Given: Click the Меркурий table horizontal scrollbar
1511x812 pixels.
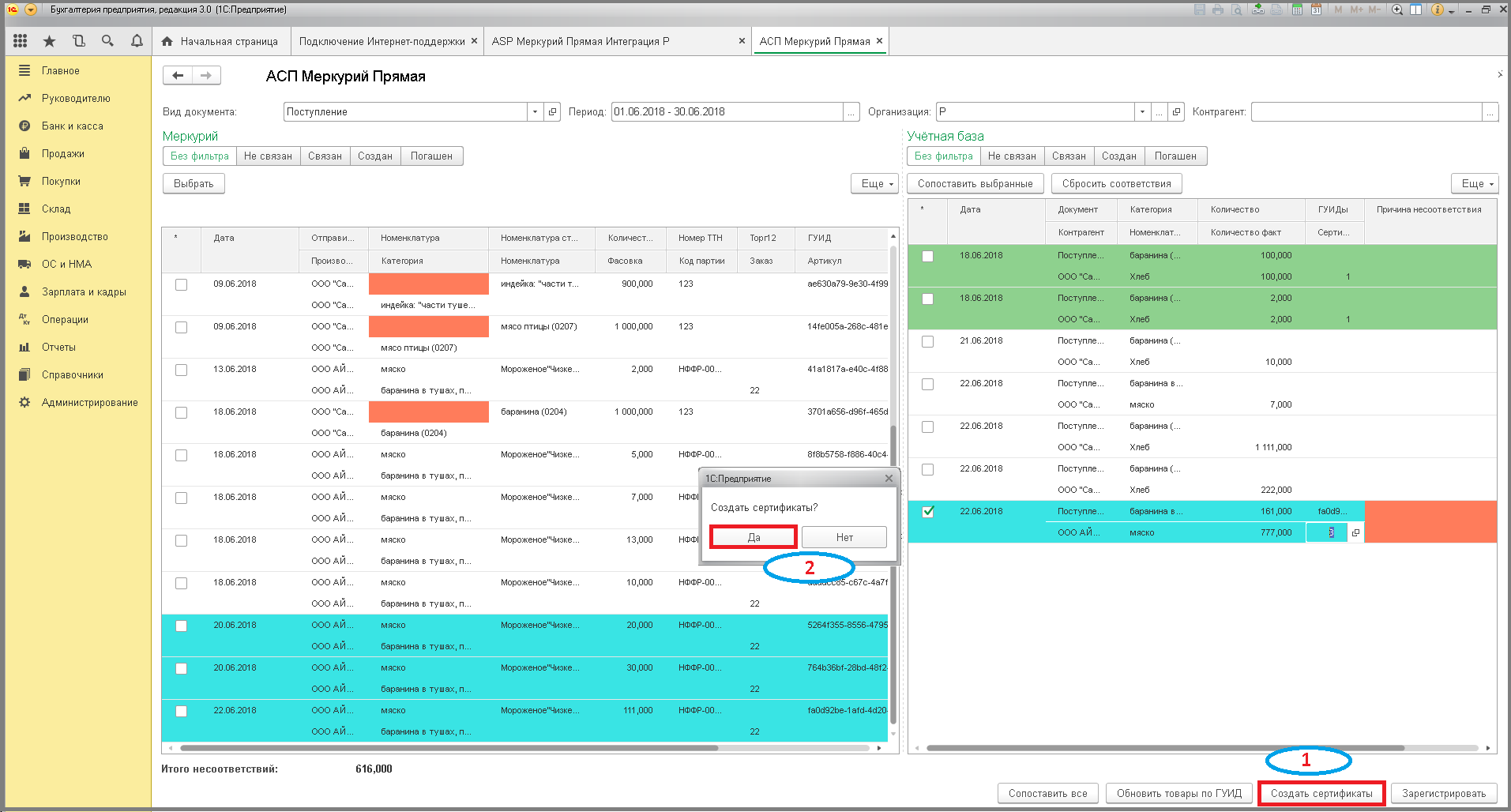Looking at the screenshot, I should tap(449, 748).
